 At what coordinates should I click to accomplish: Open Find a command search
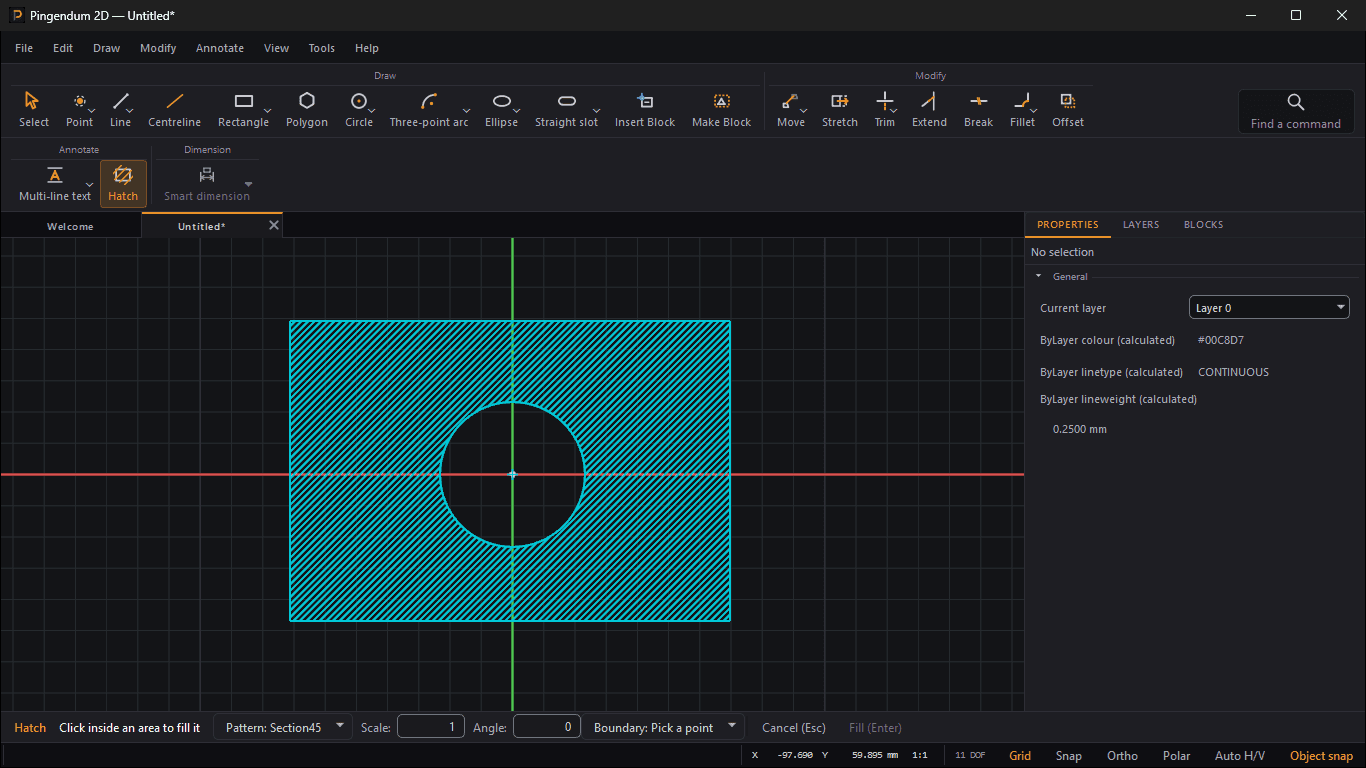point(1295,111)
